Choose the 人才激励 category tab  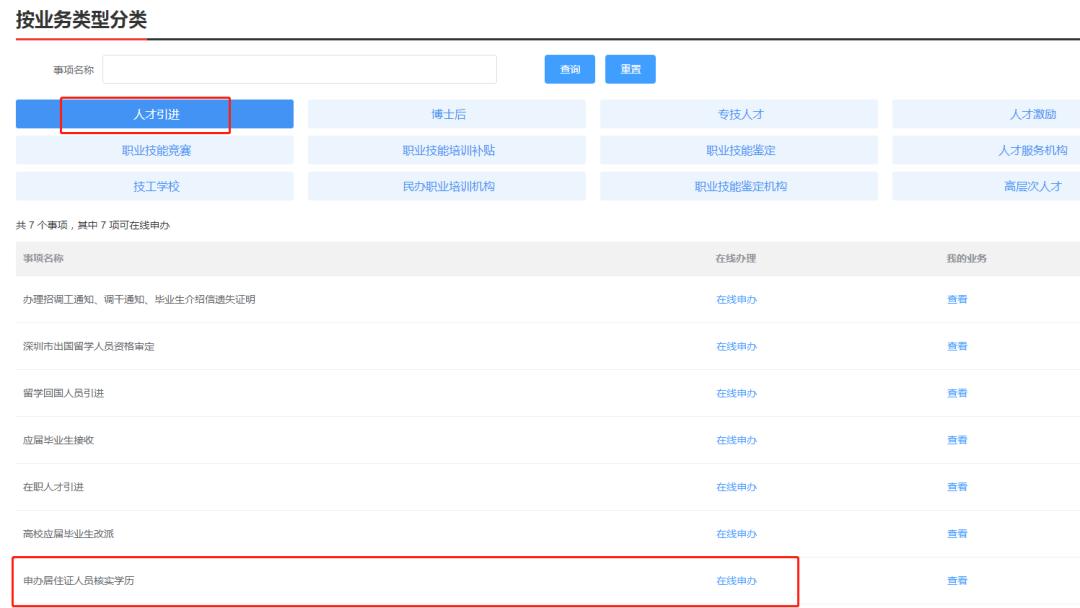1030,114
